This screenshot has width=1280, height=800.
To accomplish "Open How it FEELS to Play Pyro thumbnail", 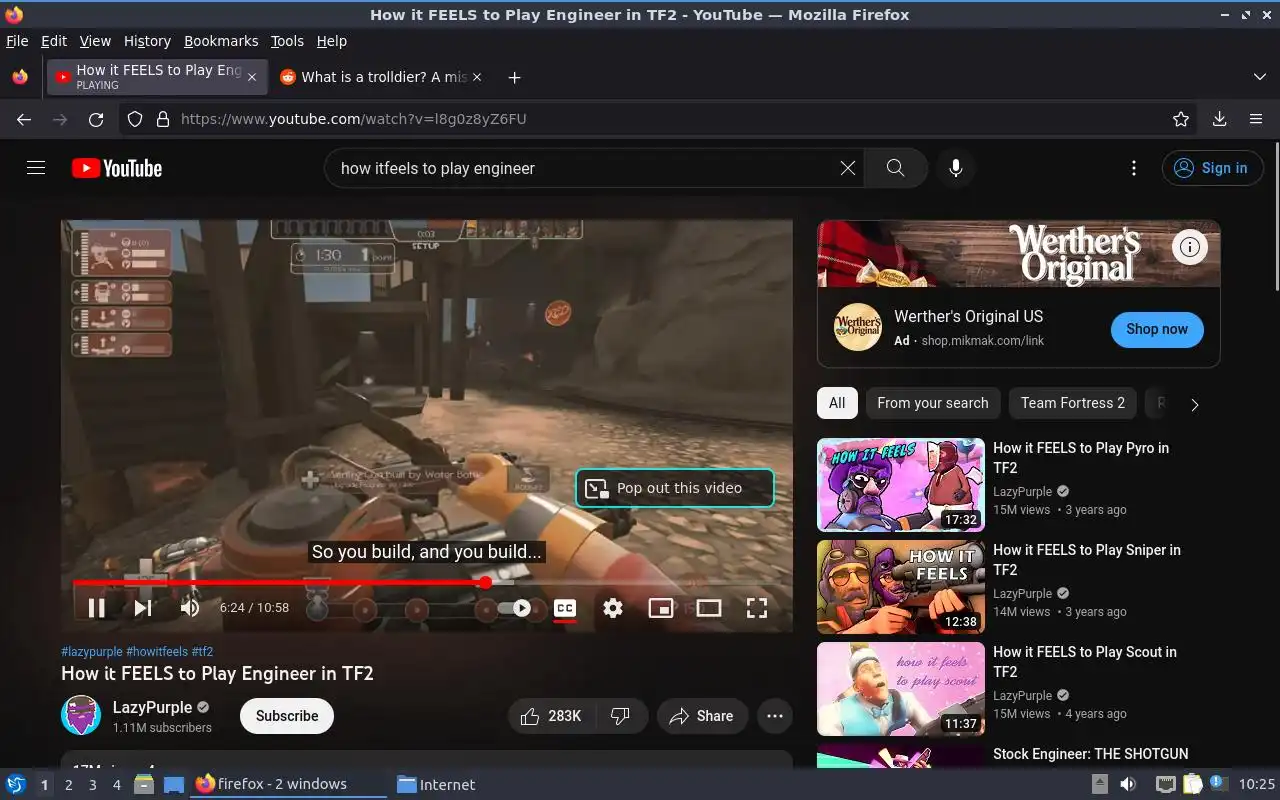I will coord(901,485).
